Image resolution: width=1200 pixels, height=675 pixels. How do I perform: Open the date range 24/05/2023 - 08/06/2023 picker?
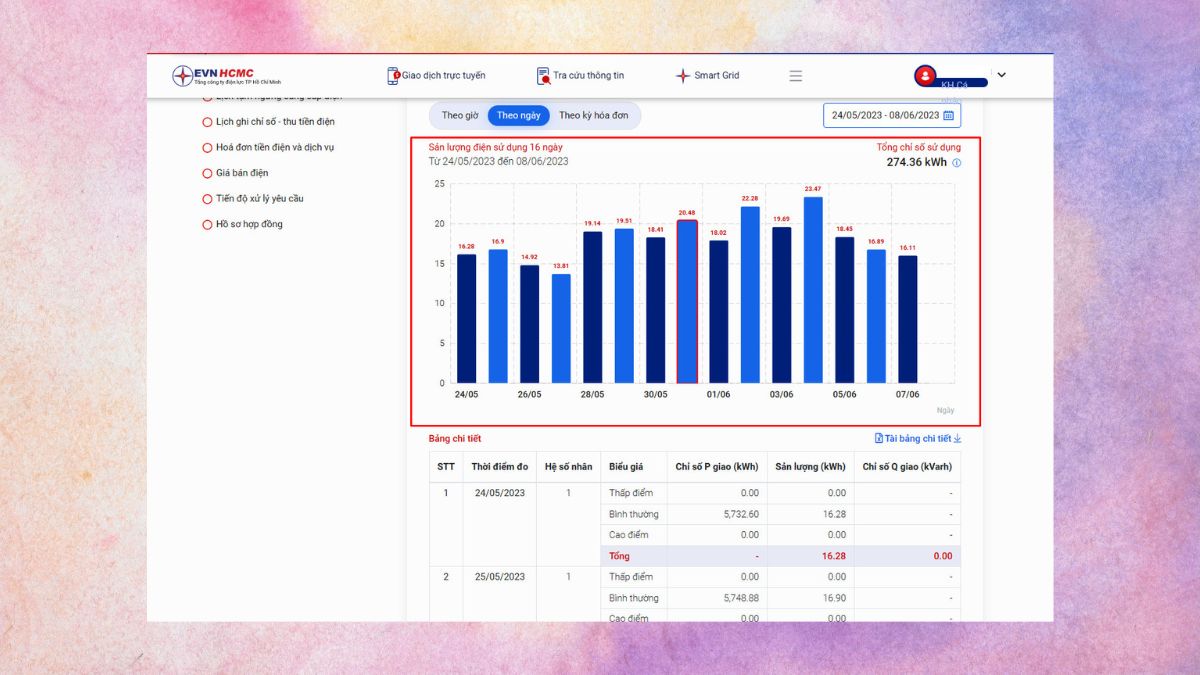pos(885,115)
